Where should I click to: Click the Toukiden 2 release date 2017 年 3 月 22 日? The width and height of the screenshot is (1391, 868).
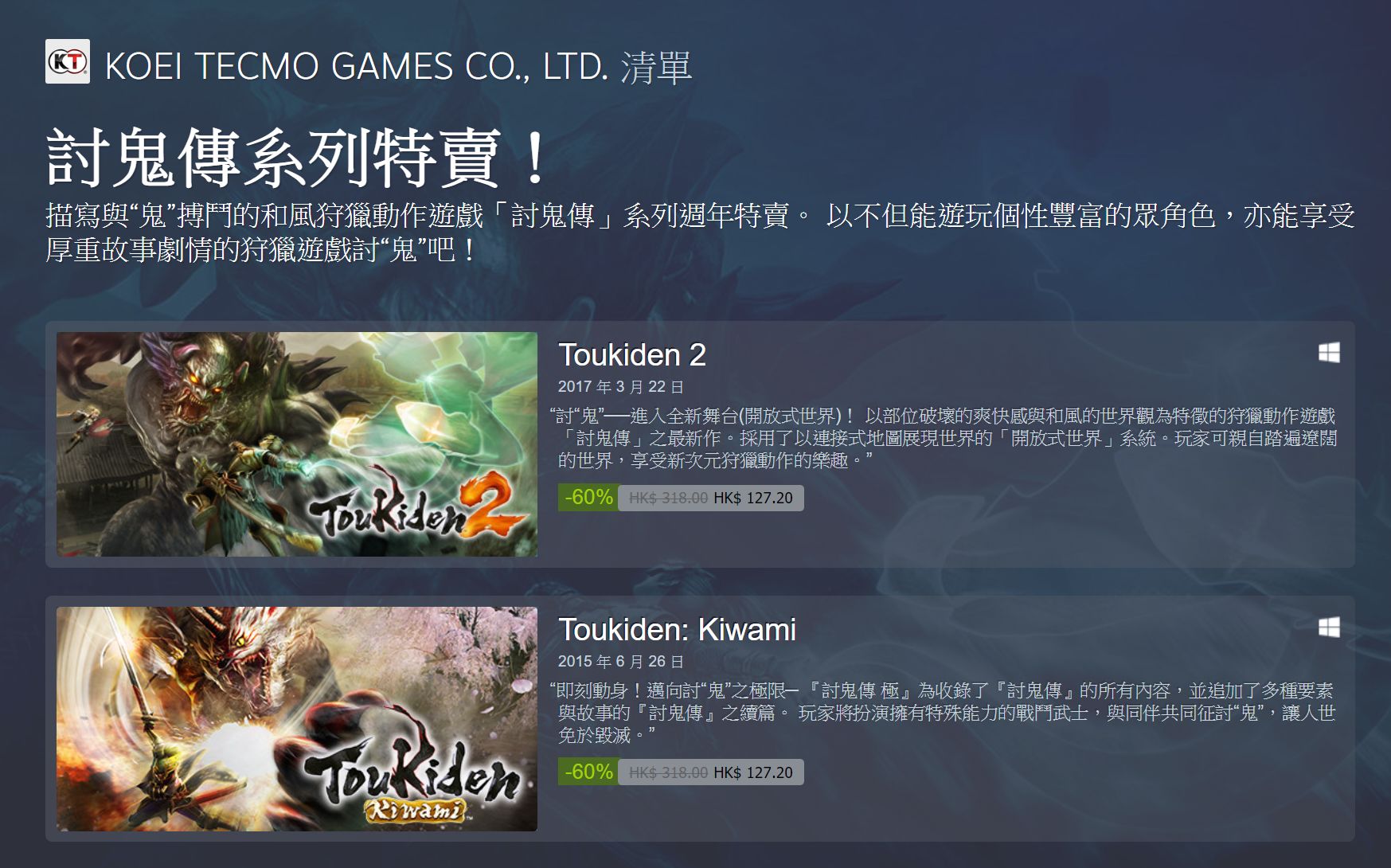pos(621,387)
